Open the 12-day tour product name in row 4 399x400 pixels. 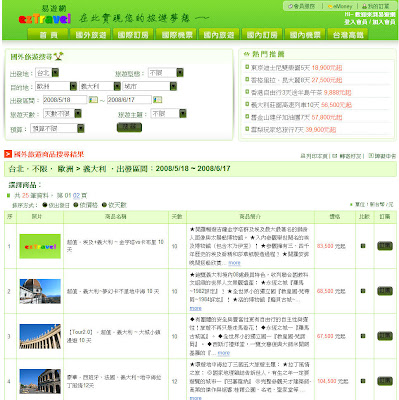click(x=114, y=381)
